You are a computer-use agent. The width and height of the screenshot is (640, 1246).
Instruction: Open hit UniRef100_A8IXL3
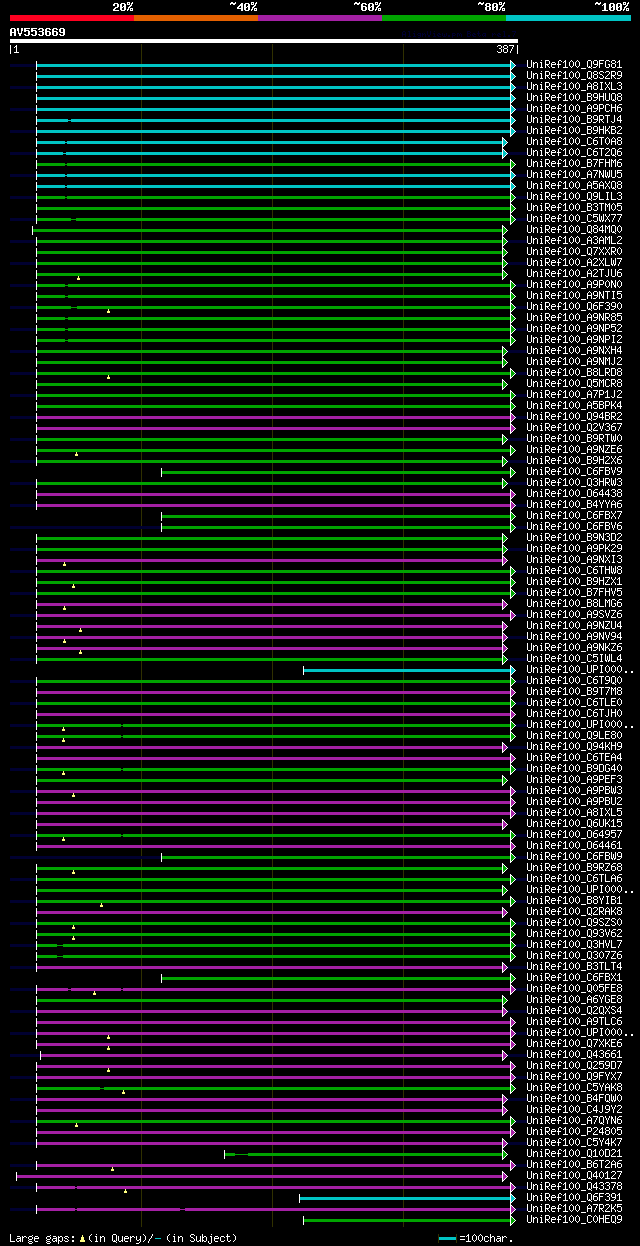click(x=575, y=87)
